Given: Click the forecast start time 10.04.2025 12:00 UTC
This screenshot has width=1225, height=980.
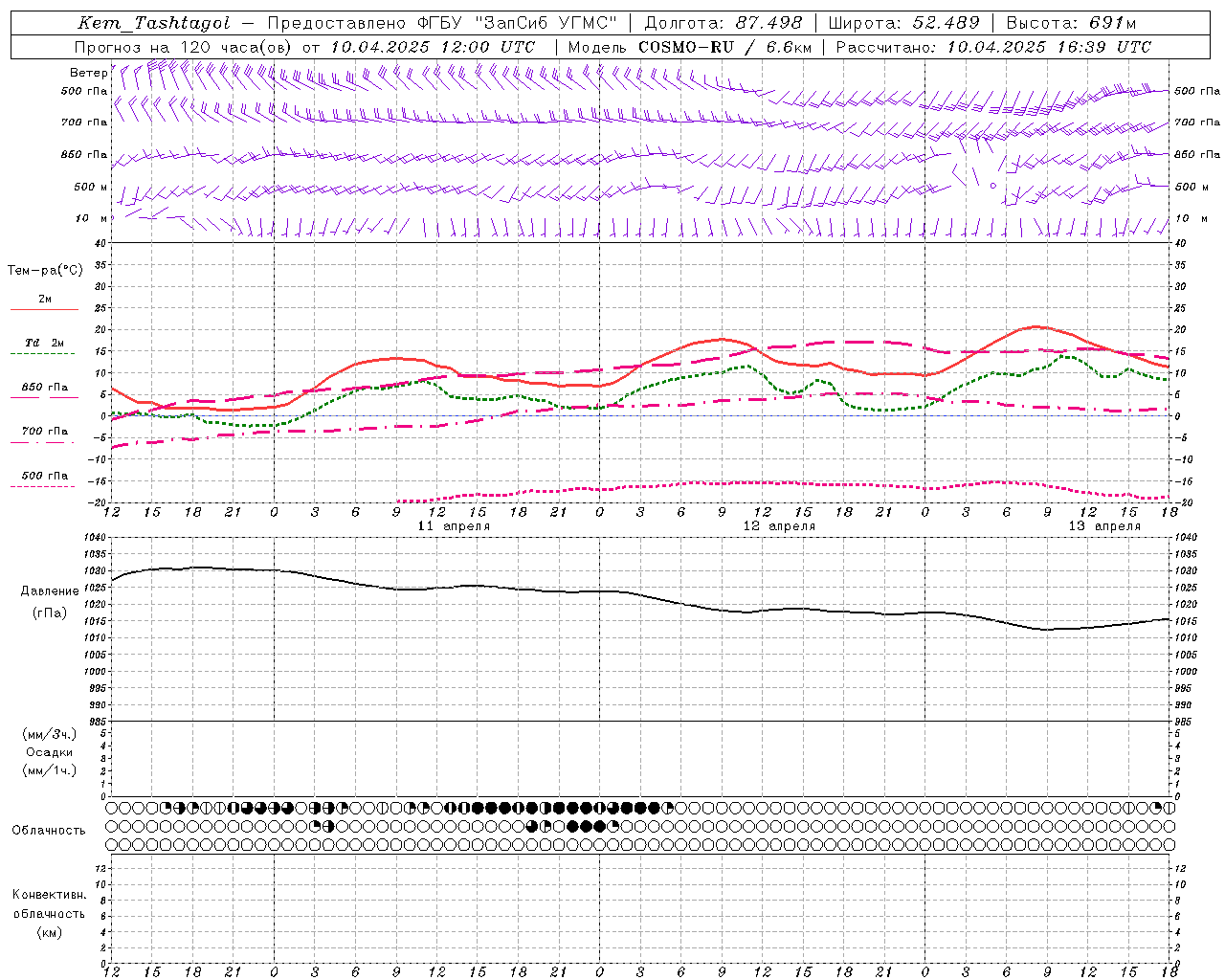Looking at the screenshot, I should (433, 47).
